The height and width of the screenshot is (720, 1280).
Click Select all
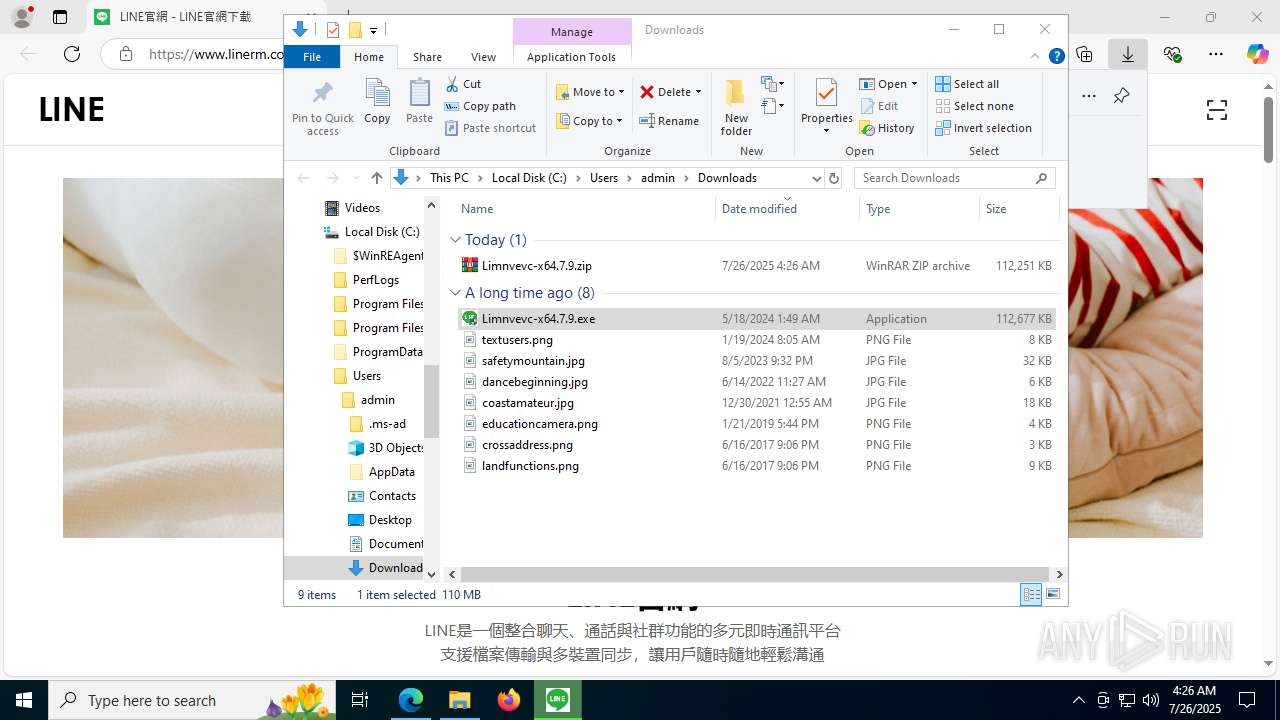[x=967, y=84]
